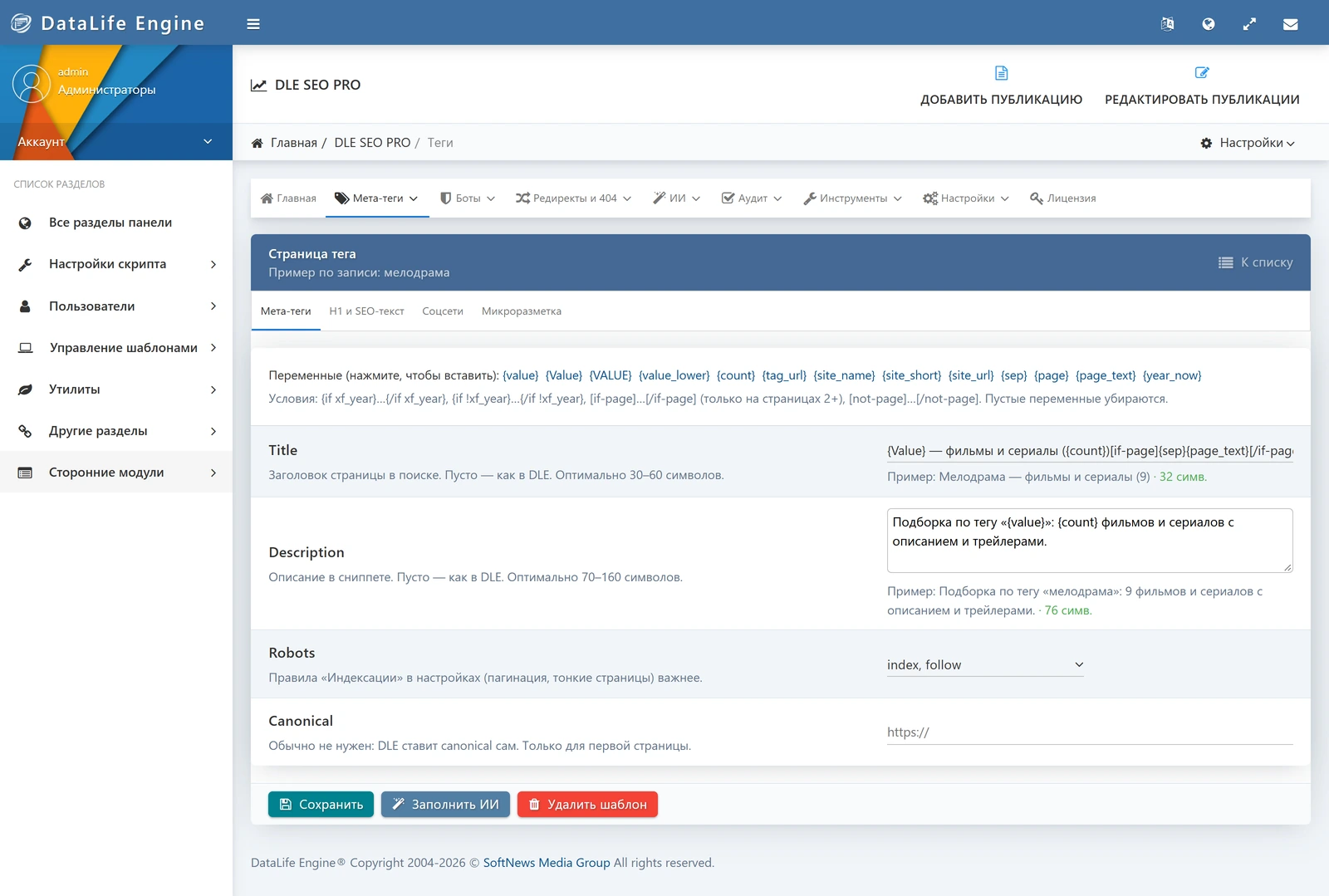
Task: Click the DataLife Engine logo icon
Action: click(21, 23)
